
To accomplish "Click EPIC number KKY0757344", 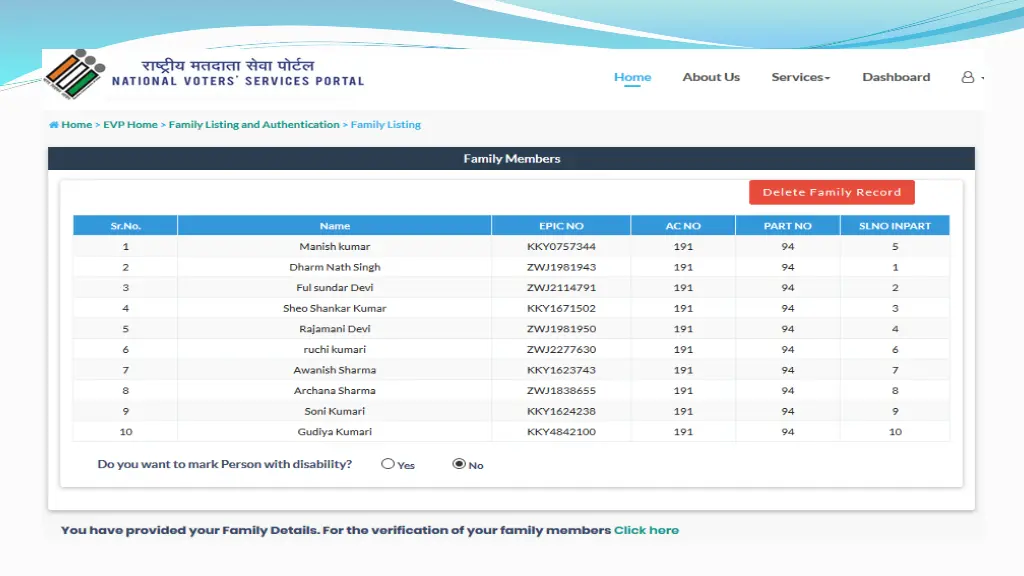I will [x=561, y=247].
